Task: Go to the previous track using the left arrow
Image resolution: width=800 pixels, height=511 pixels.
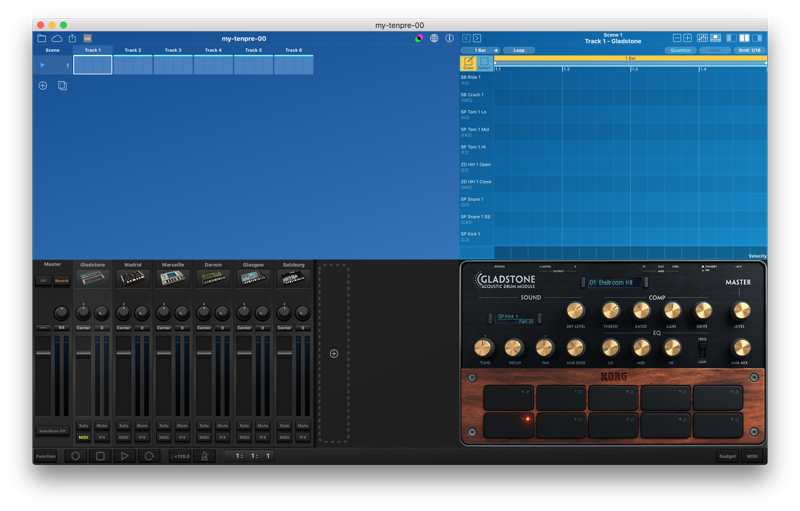Action: [x=466, y=38]
